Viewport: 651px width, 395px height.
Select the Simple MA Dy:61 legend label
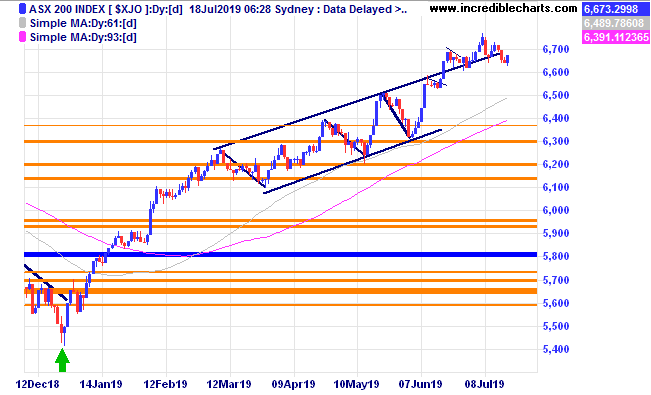[83, 23]
